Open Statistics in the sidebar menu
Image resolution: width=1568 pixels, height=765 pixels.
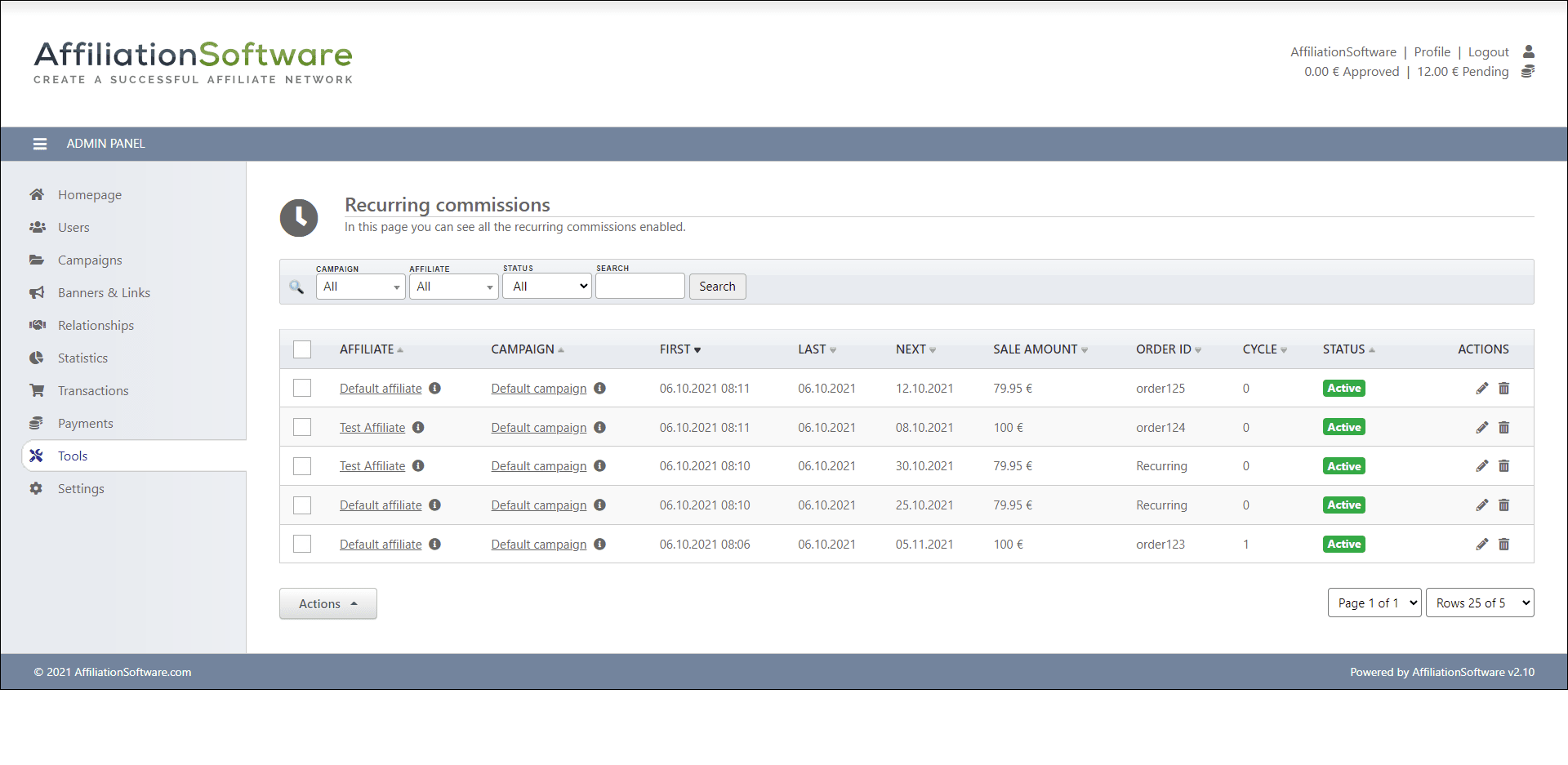(82, 358)
